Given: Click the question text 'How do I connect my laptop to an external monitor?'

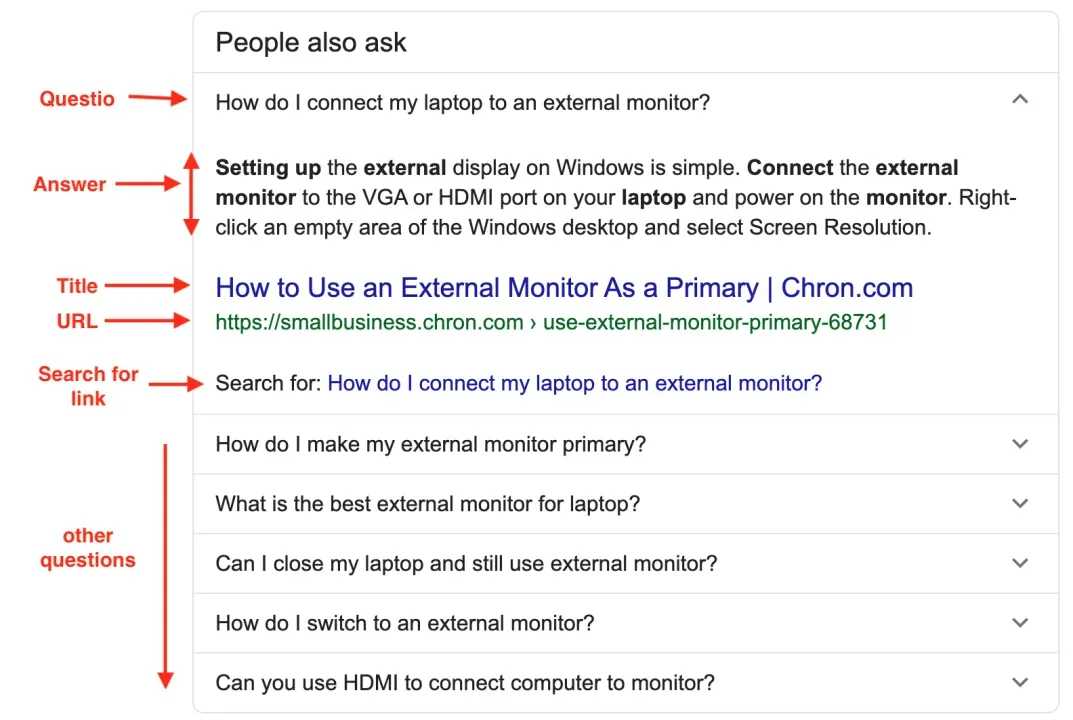Looking at the screenshot, I should point(462,102).
